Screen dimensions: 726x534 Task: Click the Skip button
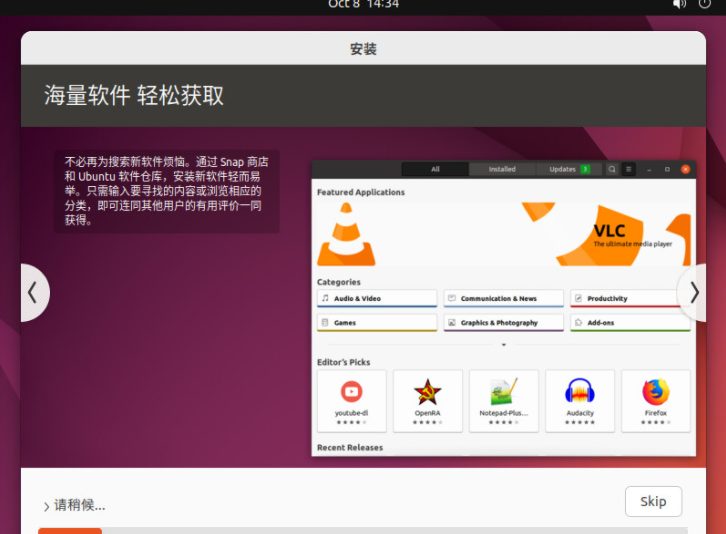tap(653, 501)
